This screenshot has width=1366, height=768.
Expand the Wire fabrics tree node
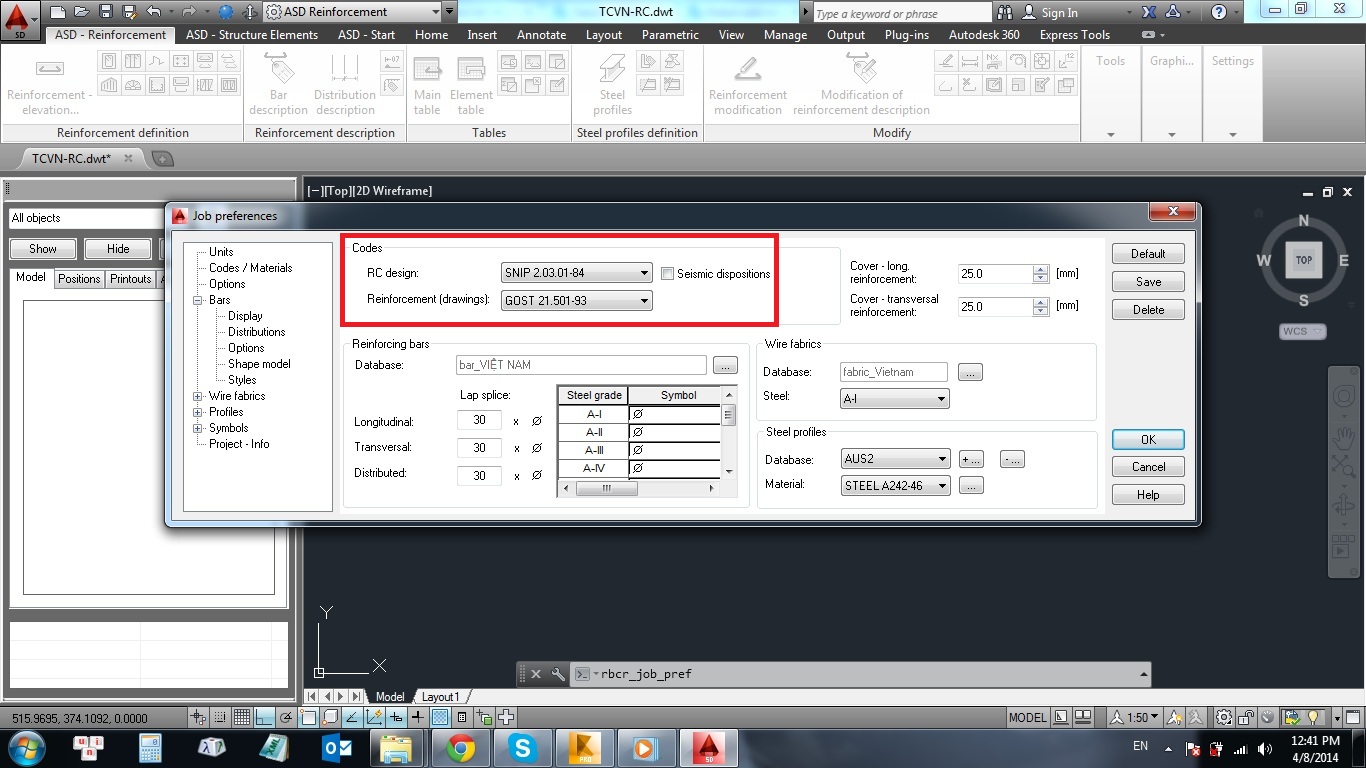click(x=198, y=396)
